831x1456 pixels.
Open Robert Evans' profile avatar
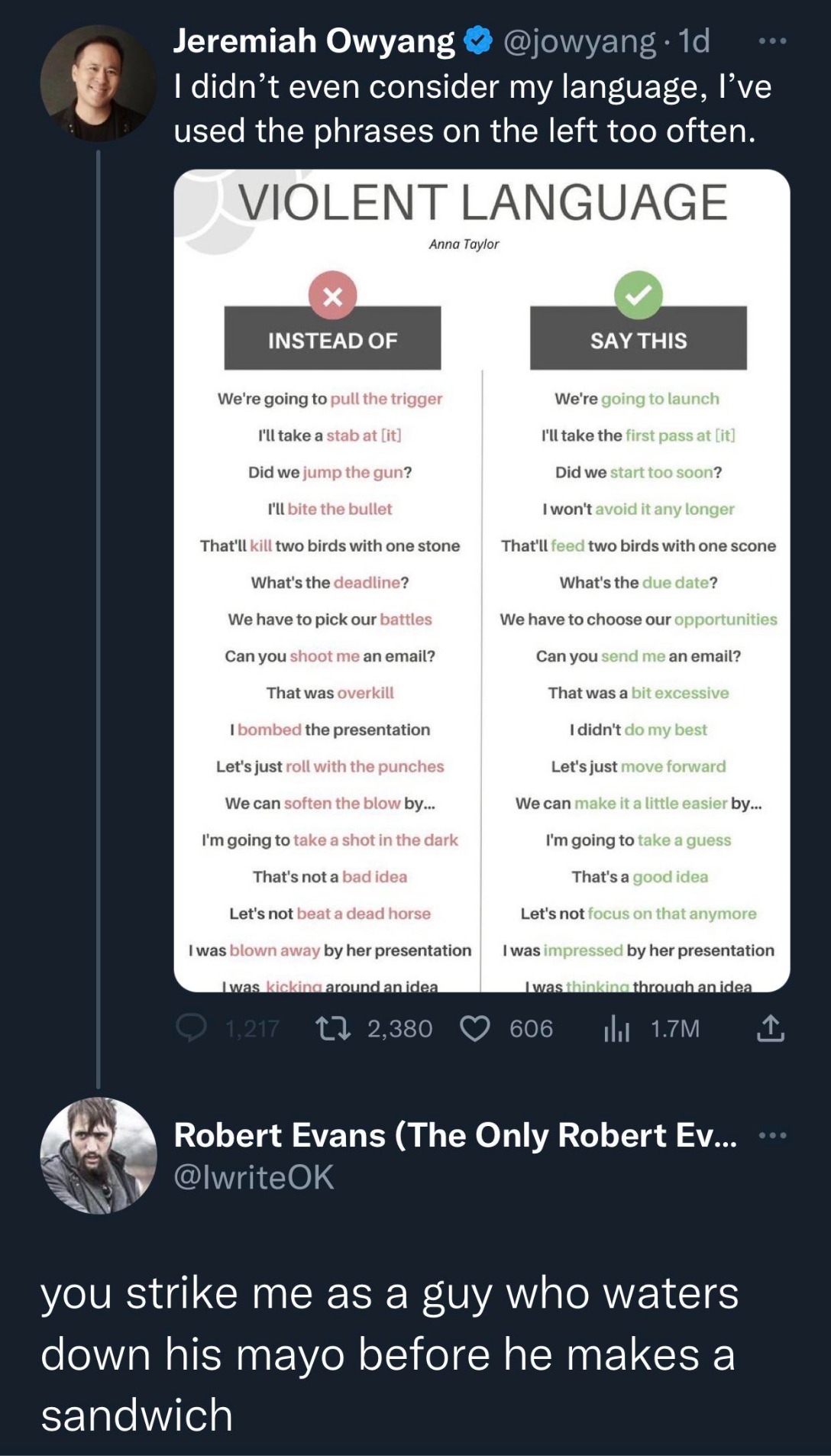(98, 1155)
